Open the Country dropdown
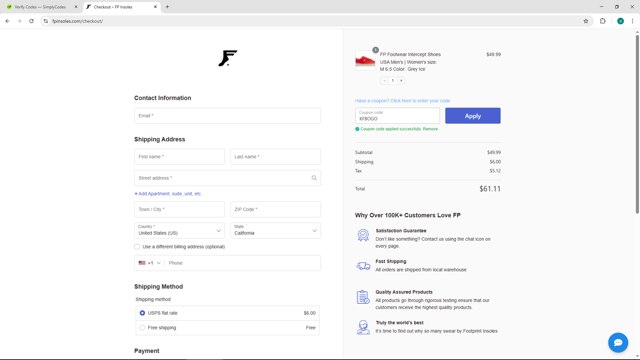 pos(179,231)
